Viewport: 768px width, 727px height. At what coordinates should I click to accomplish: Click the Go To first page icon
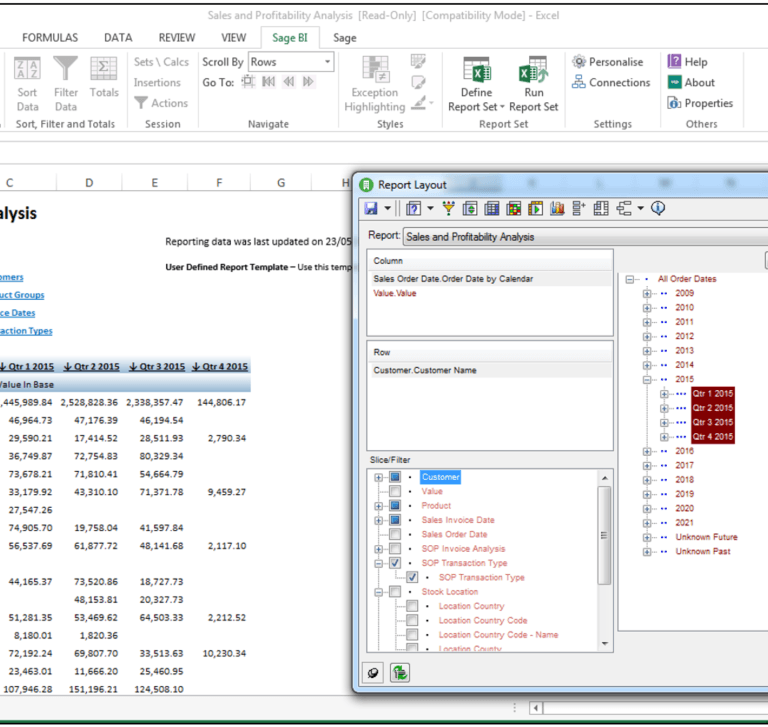click(x=268, y=82)
